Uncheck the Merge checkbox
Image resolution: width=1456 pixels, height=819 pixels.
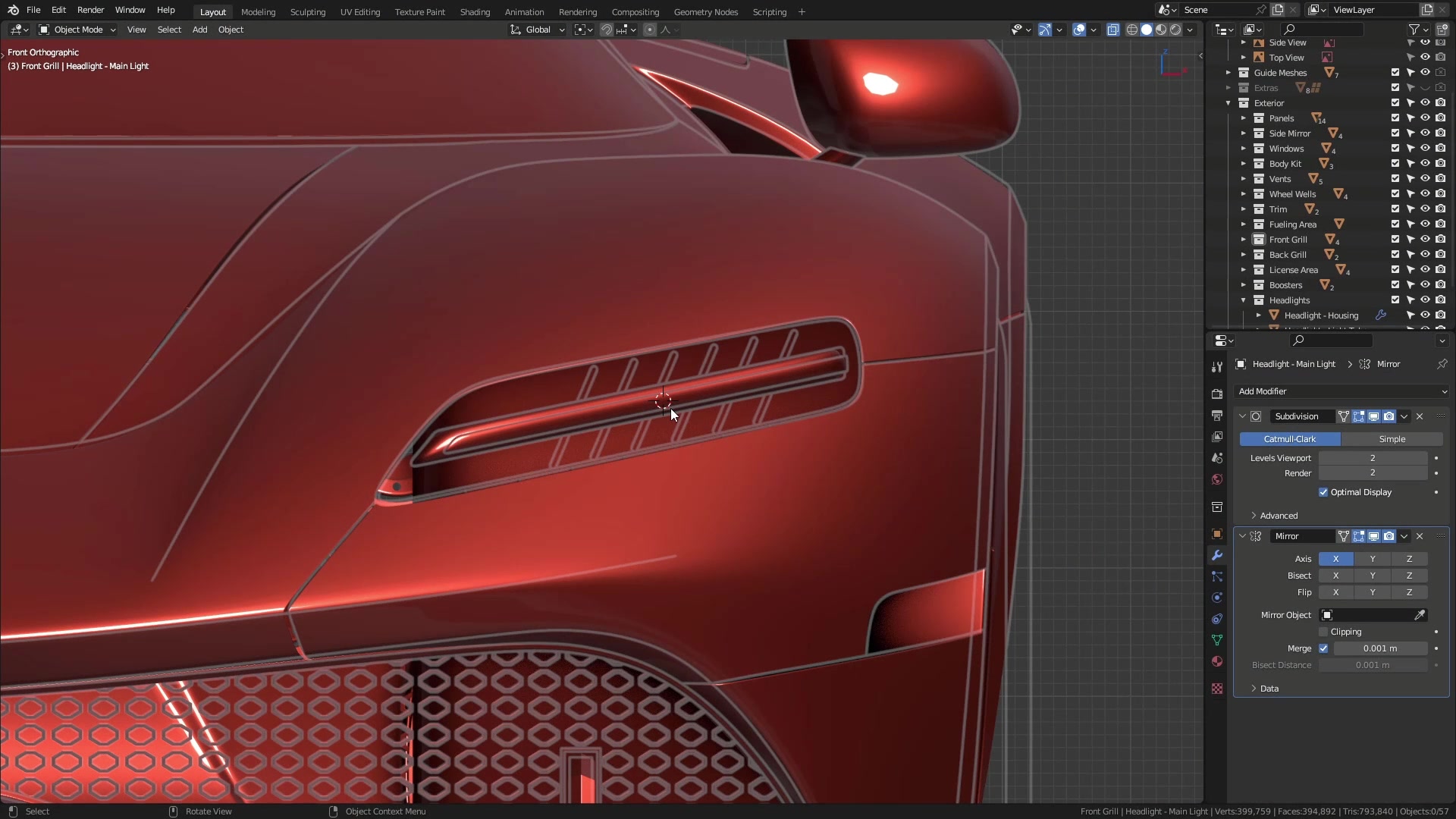point(1323,648)
